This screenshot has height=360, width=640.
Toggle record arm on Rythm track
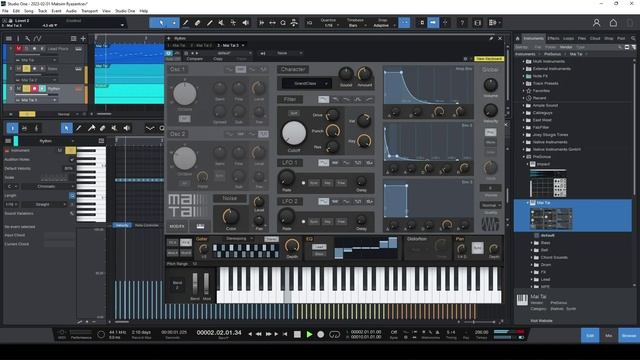[x=34, y=89]
